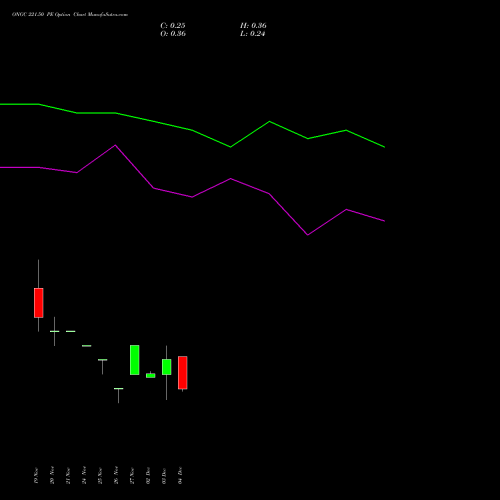Click the purple indicator line
Image resolution: width=500 pixels, height=500 pixels.
(x=192, y=197)
